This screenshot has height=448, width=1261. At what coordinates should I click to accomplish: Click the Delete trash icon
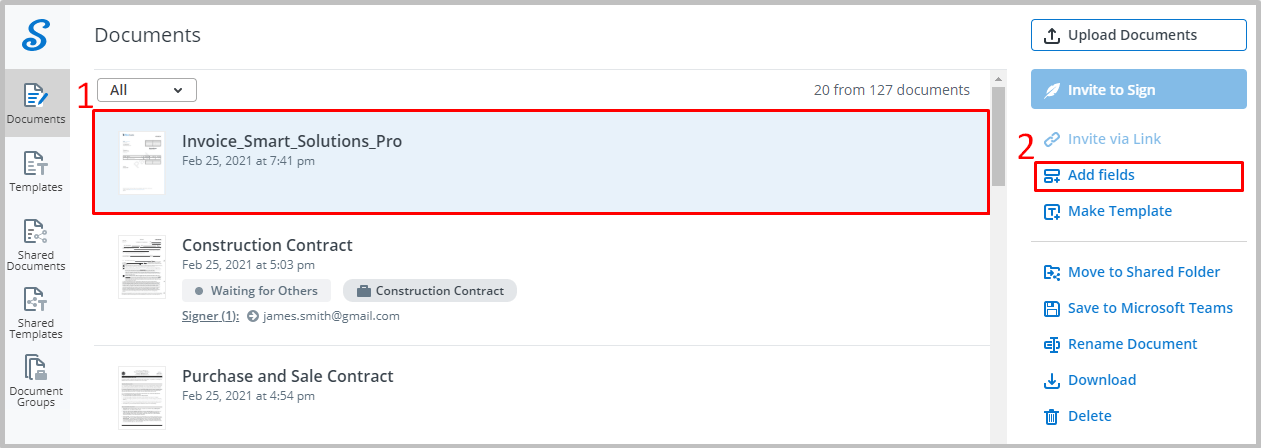[1051, 416]
